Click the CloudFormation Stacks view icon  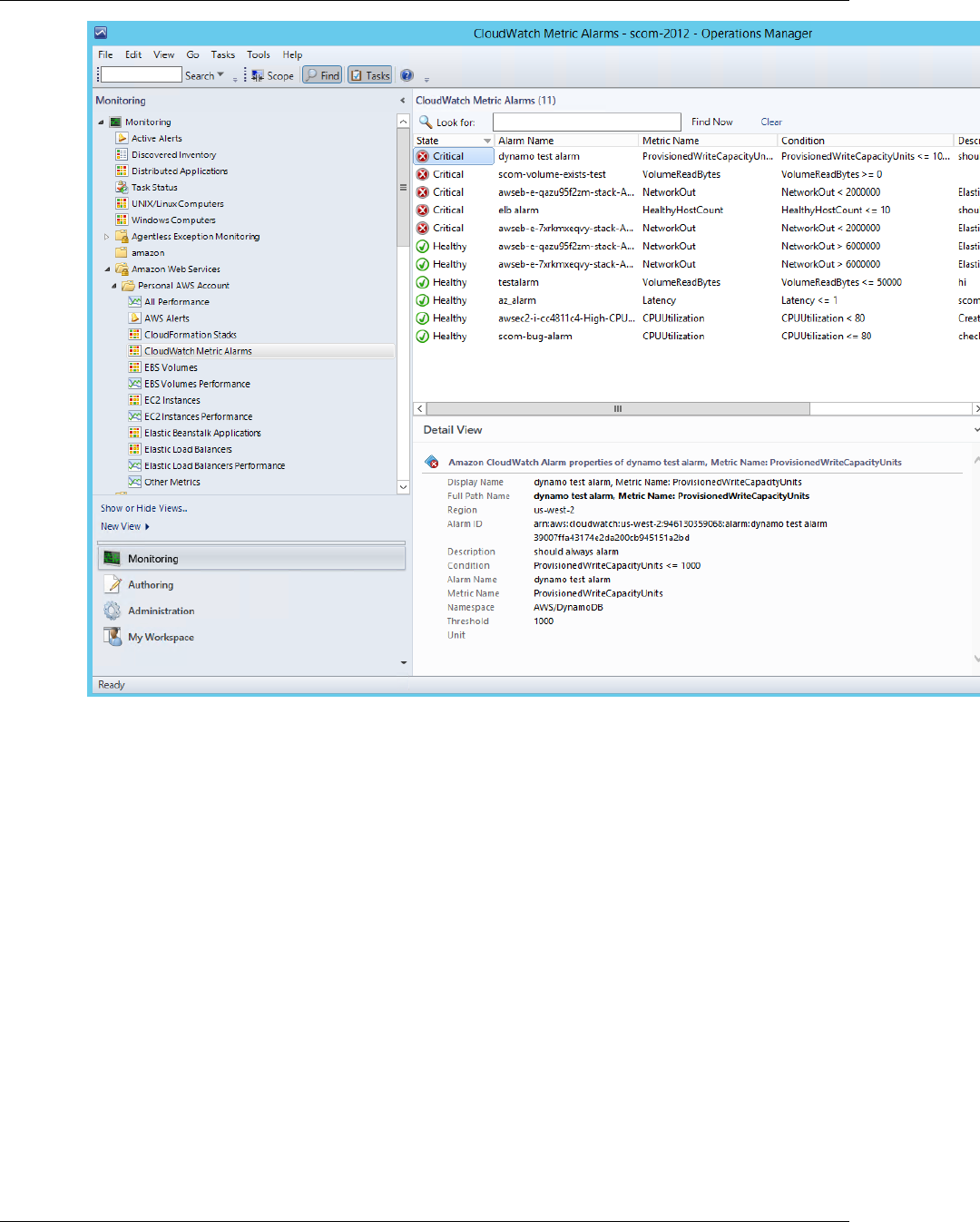[x=134, y=335]
